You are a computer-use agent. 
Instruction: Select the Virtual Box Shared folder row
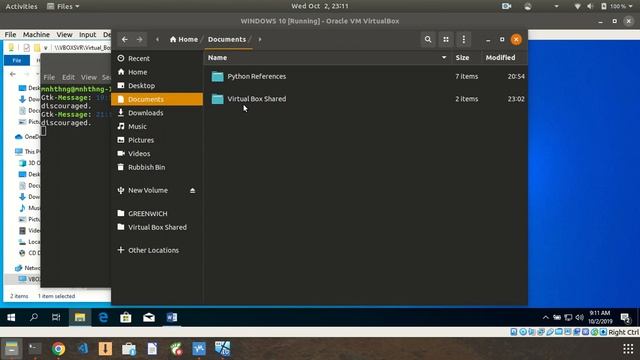click(x=366, y=99)
